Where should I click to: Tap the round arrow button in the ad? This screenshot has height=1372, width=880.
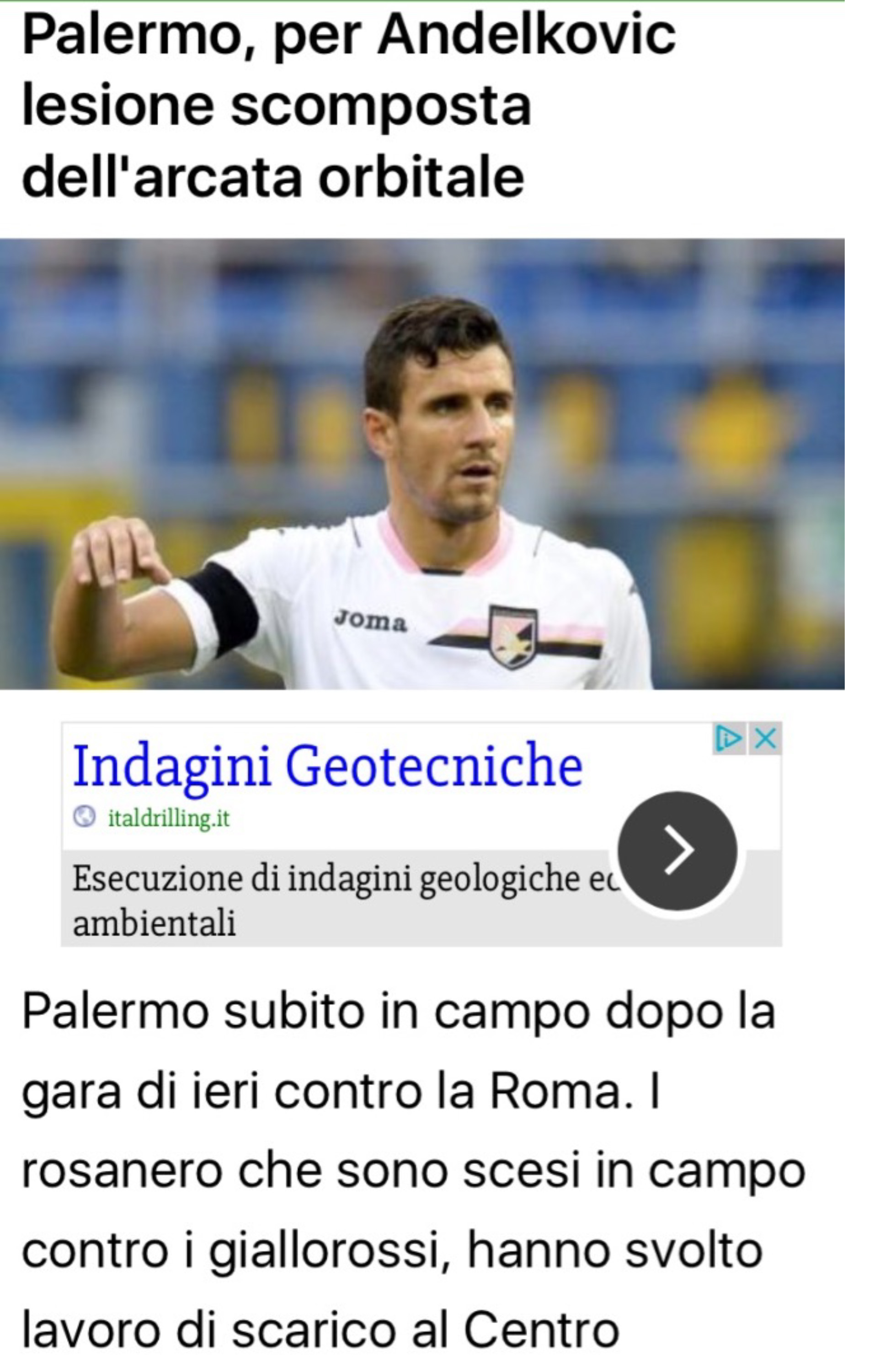click(x=677, y=851)
